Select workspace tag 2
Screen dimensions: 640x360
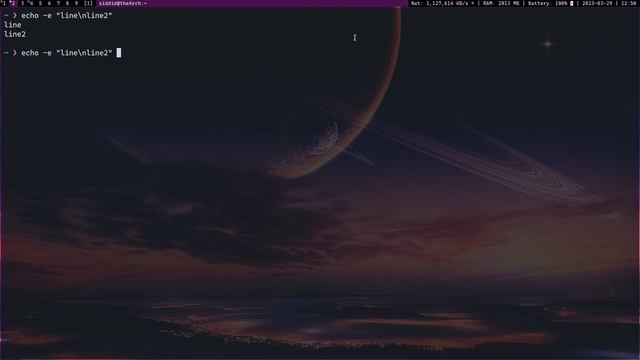pyautogui.click(x=13, y=3)
